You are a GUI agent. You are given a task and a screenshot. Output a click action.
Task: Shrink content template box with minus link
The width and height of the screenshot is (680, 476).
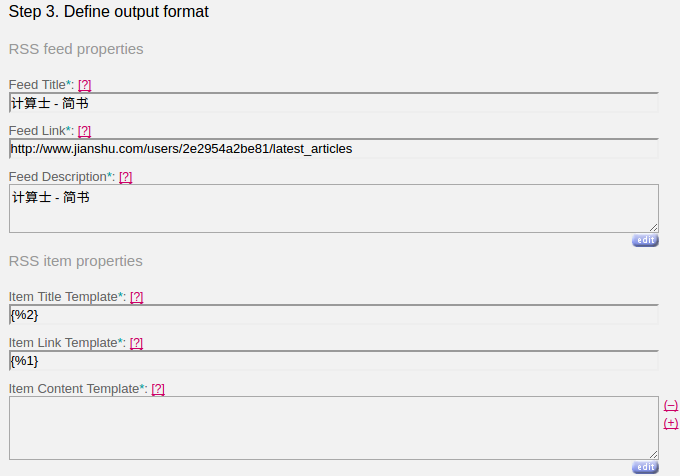point(670,405)
